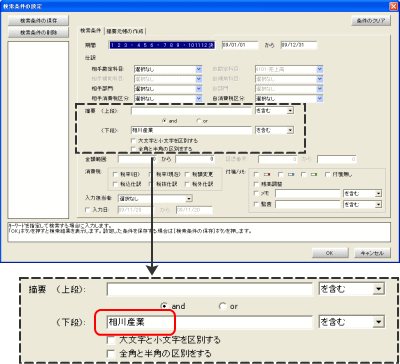The image size is (400, 364).
Task: Enable 大文字と小文字を区別する checkbox in upper dialog
Action: [133, 141]
